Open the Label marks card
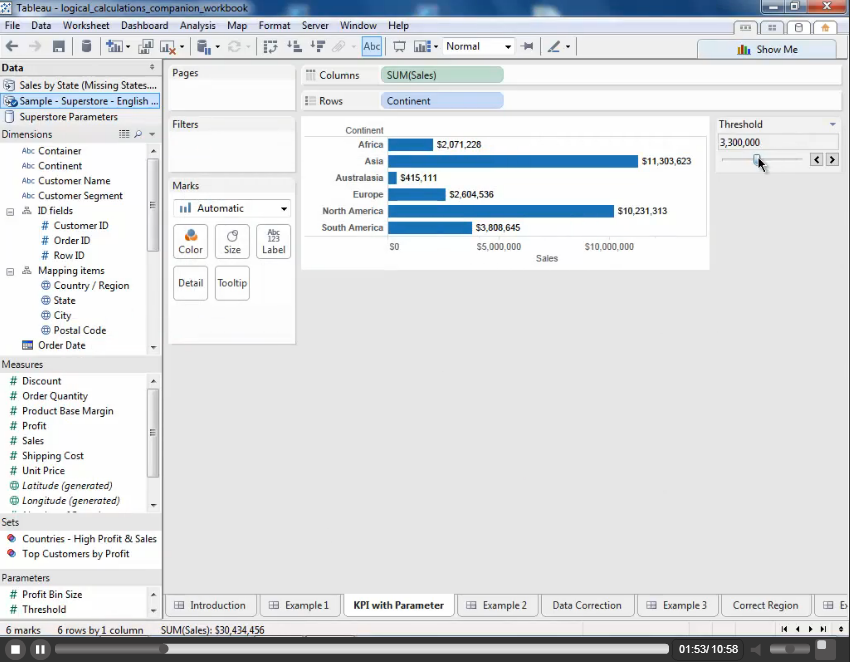Screen dimensions: 850x662 point(273,241)
